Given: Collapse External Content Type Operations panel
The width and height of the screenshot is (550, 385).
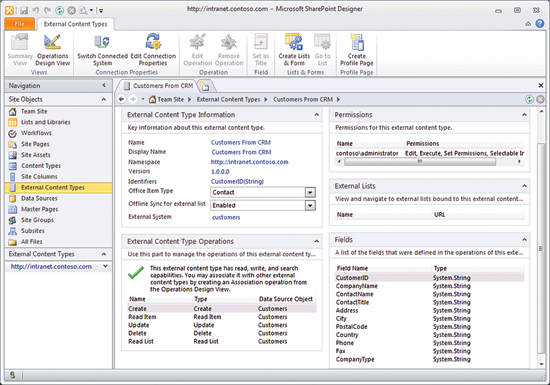Looking at the screenshot, I should click(316, 242).
